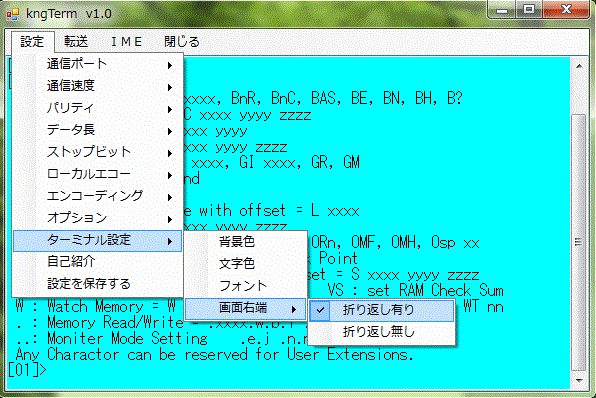Viewport: 596px width, 398px height.
Task: Click the scrollbar up arrow
Action: pos(579,66)
